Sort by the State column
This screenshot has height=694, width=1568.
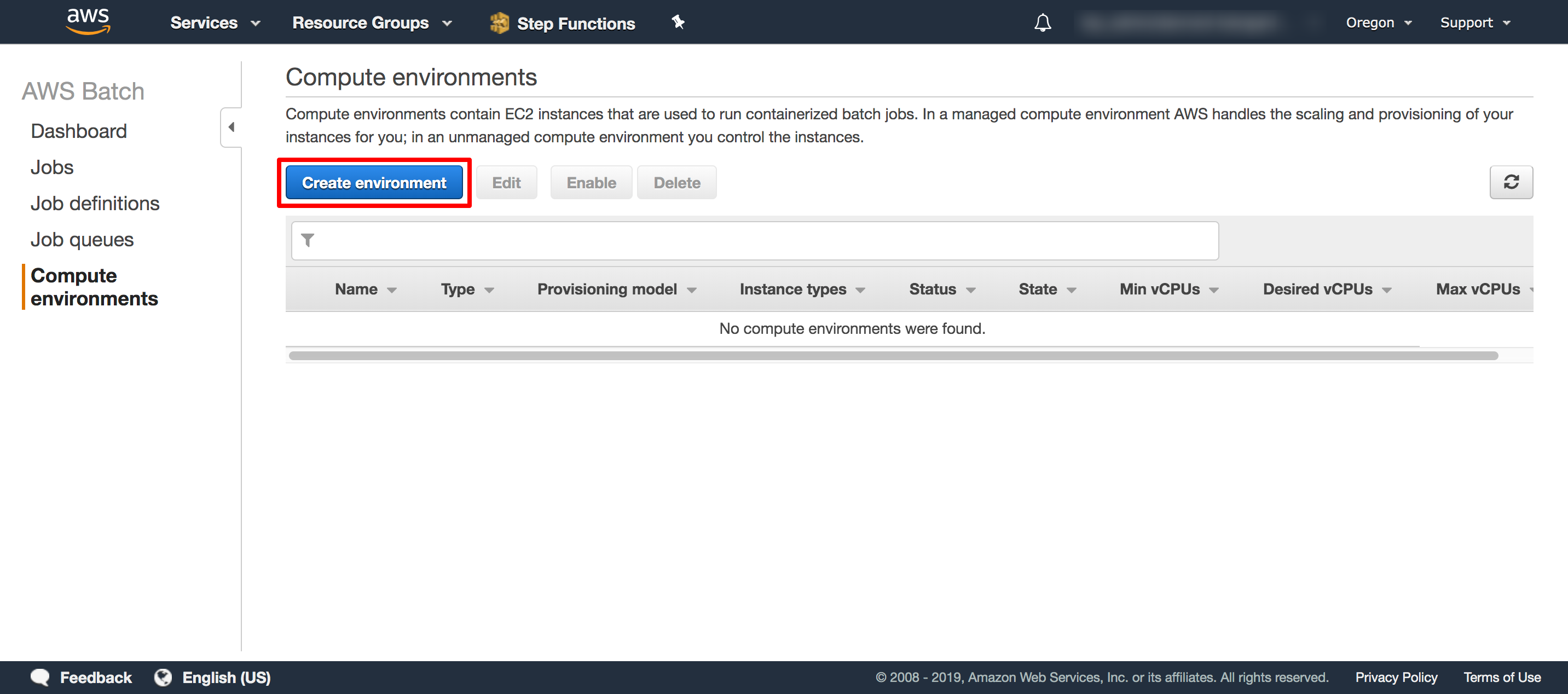coord(1048,289)
